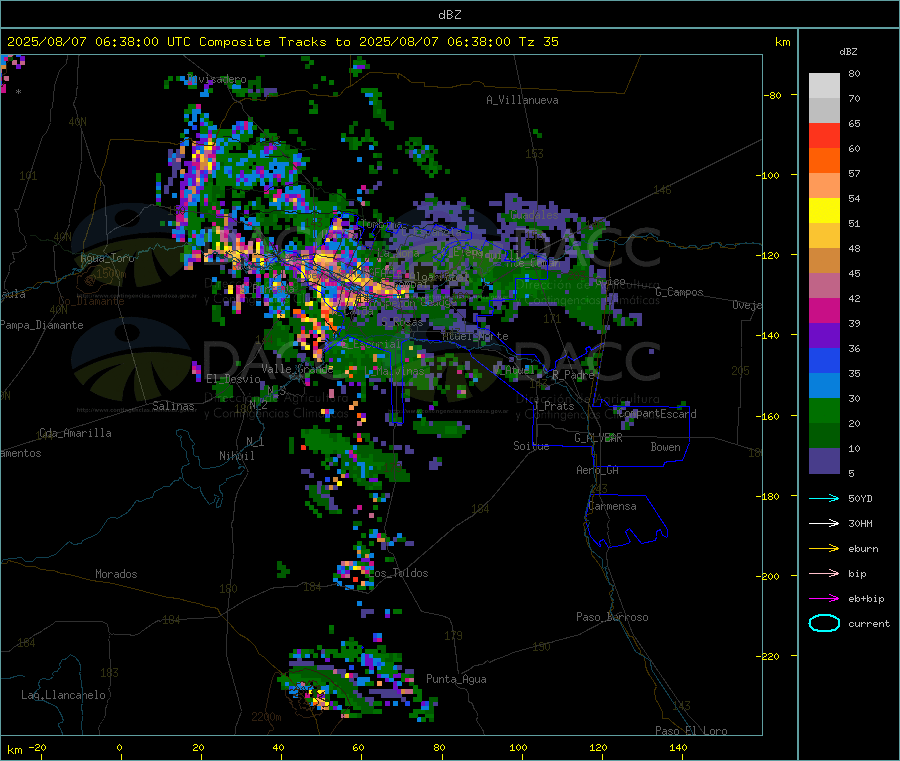Screen dimensions: 900x761
Task: Click the Aero_GH label
Action: click(597, 471)
